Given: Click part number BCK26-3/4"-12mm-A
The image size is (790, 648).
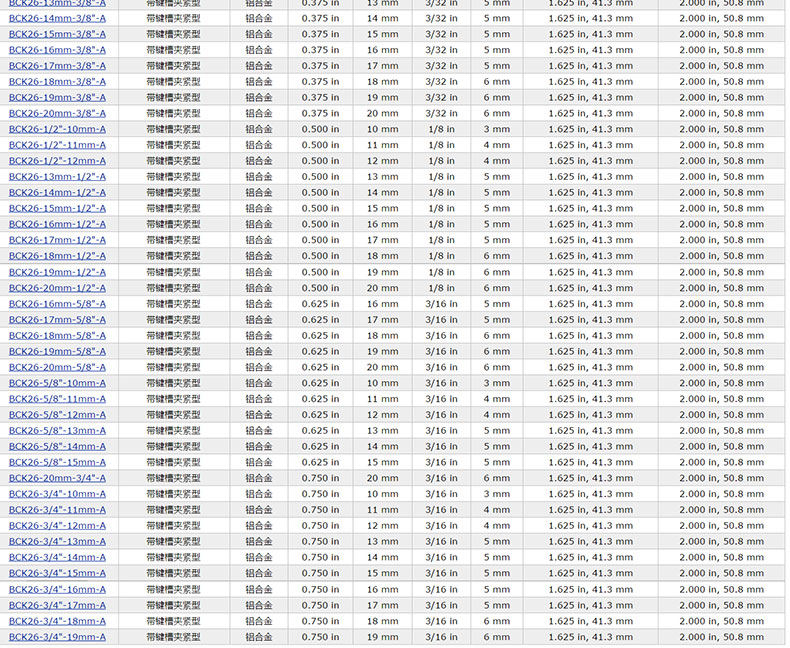Looking at the screenshot, I should coord(57,526).
